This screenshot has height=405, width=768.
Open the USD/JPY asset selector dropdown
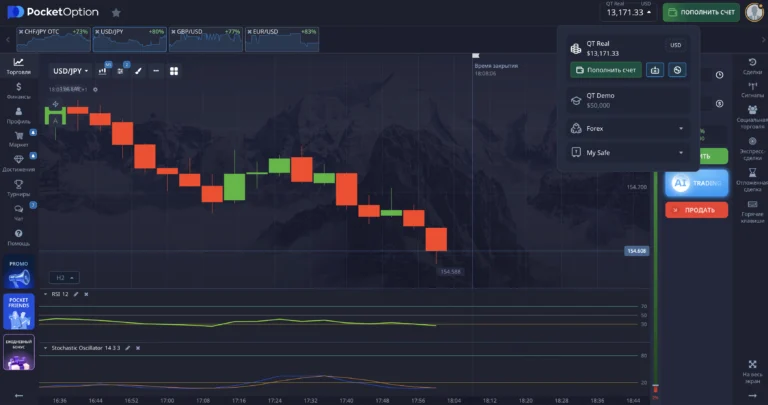tap(71, 71)
